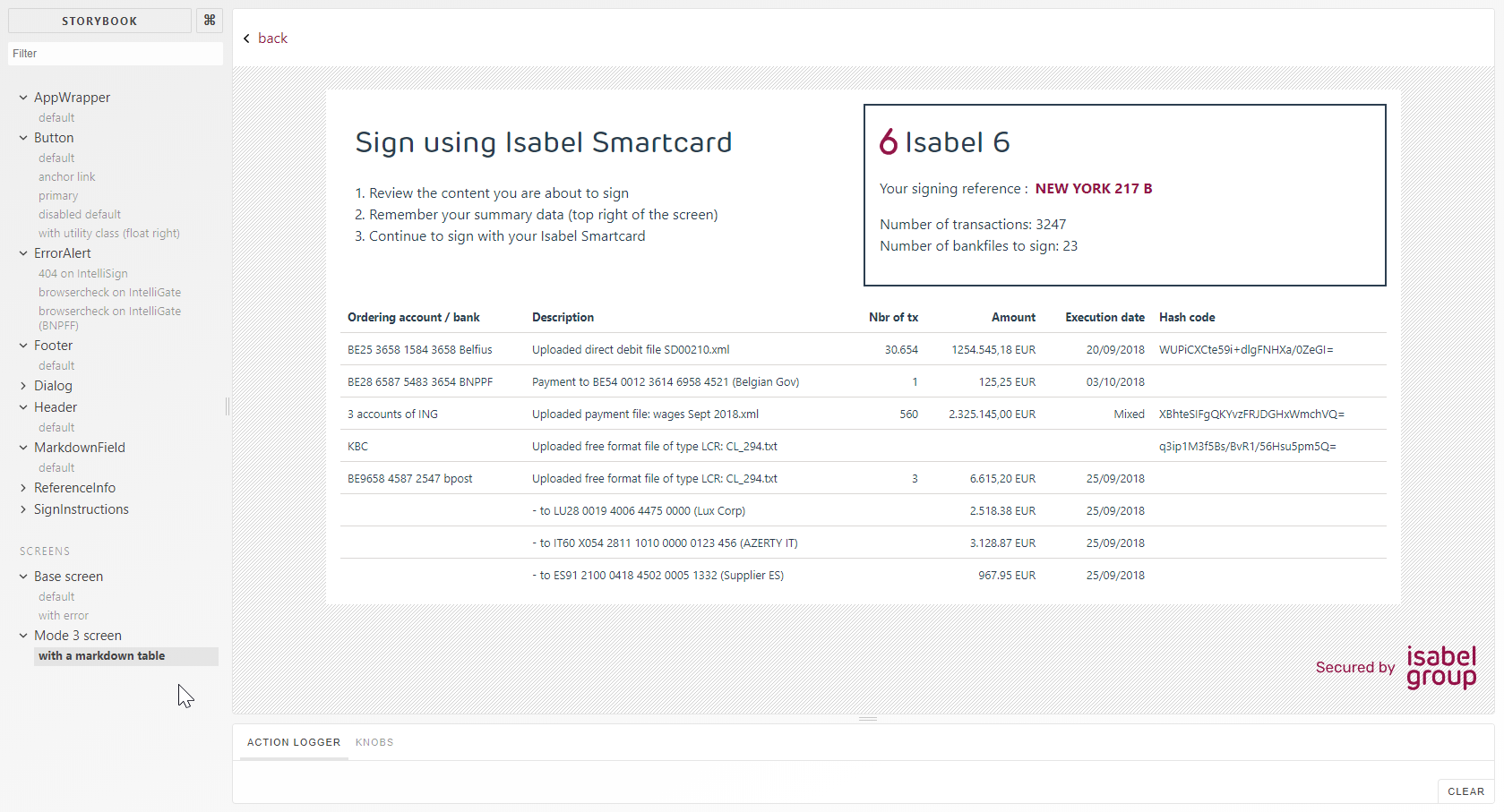Viewport: 1504px width, 812px height.
Task: Go back using the back link
Action: tap(272, 38)
